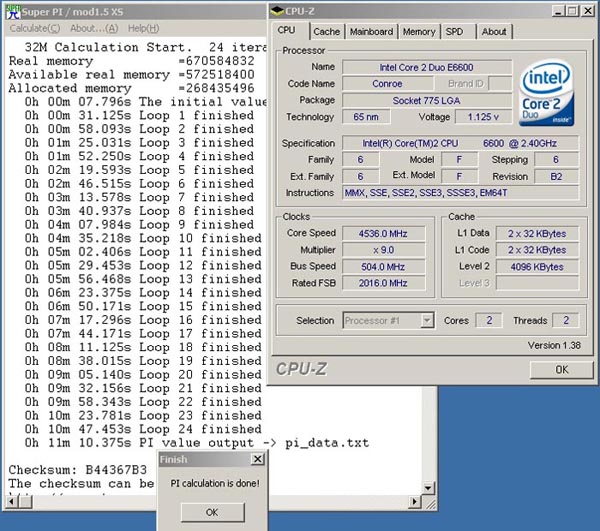This screenshot has height=531, width=600.
Task: Click the Specification field with 6600 @ 2.40GHz
Action: 460,143
